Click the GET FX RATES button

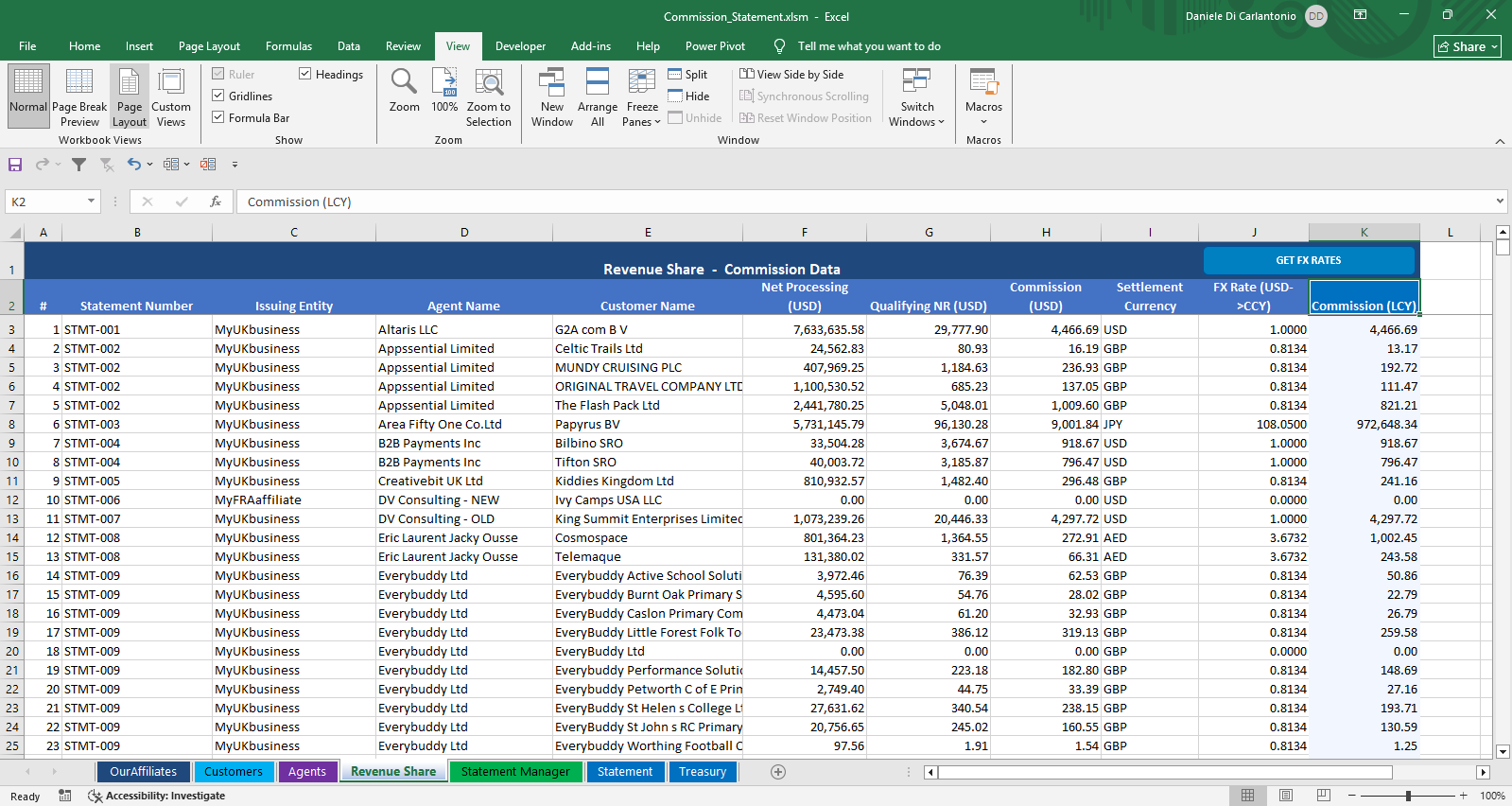(1309, 260)
